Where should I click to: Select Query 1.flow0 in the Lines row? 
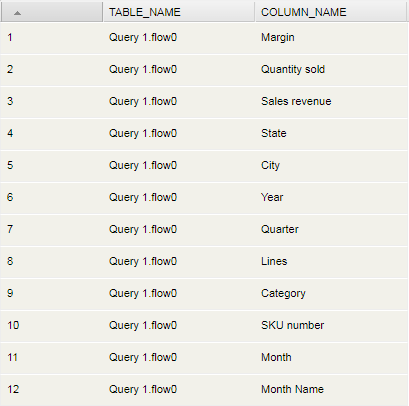point(143,261)
